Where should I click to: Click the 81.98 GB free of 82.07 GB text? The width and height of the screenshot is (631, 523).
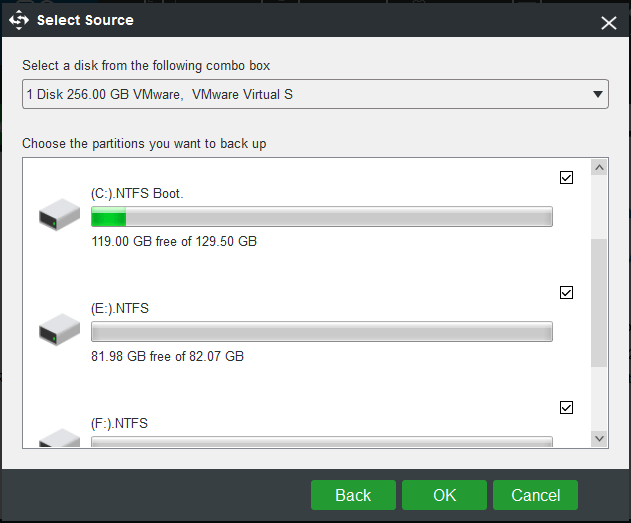click(167, 356)
